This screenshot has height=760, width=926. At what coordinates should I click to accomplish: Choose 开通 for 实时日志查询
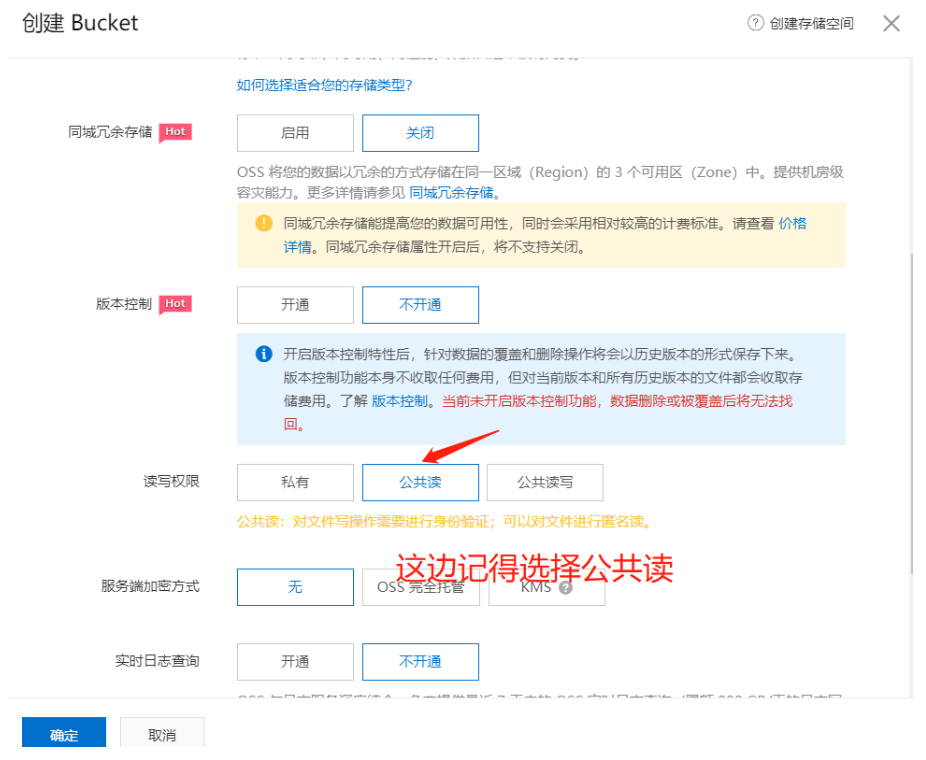tap(295, 662)
